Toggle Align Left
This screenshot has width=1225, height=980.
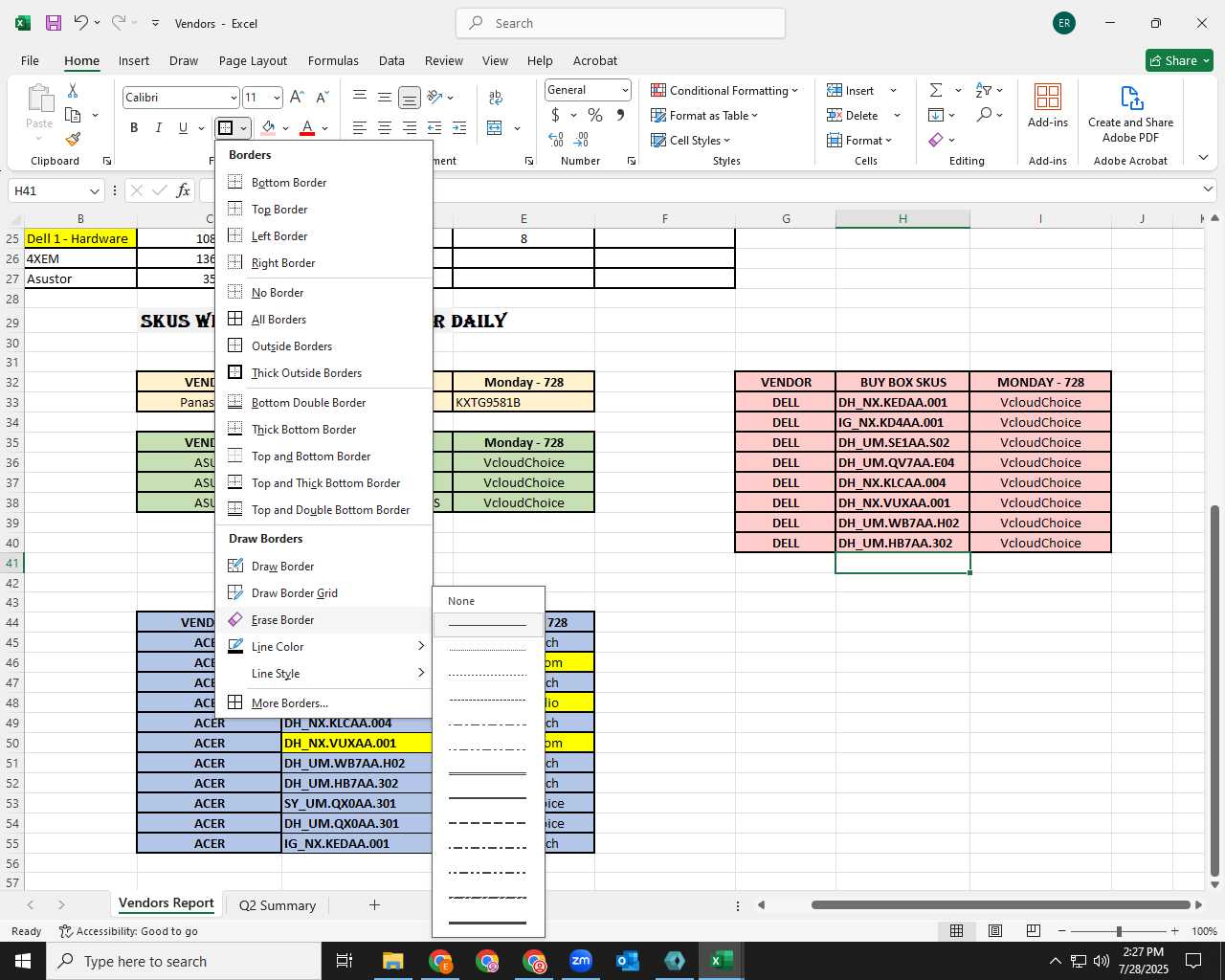pyautogui.click(x=359, y=127)
